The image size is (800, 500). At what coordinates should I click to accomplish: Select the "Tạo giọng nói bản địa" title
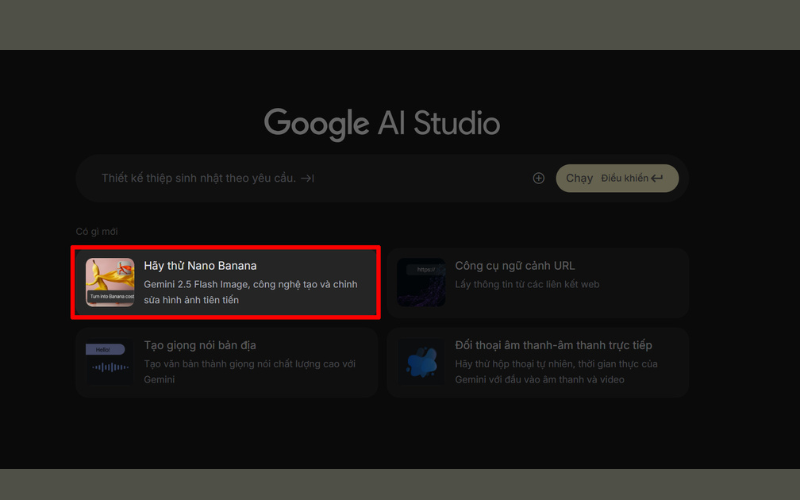200,345
